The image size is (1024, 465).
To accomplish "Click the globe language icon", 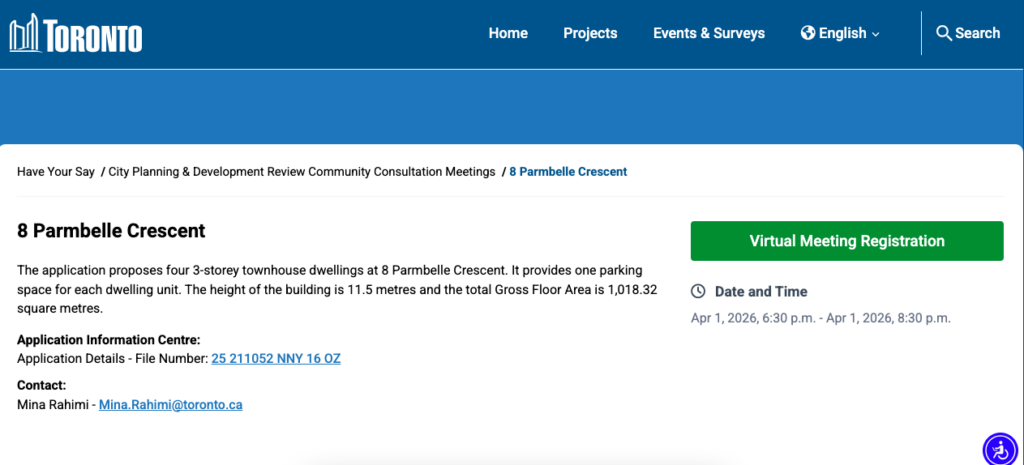I will point(808,33).
